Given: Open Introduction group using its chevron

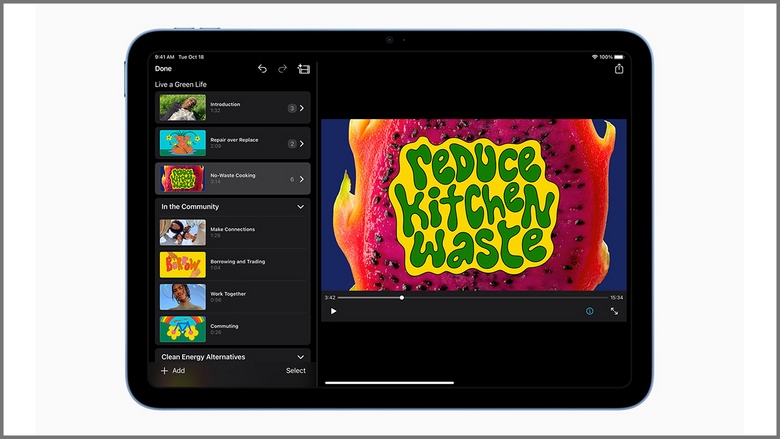Looking at the screenshot, I should (x=302, y=108).
